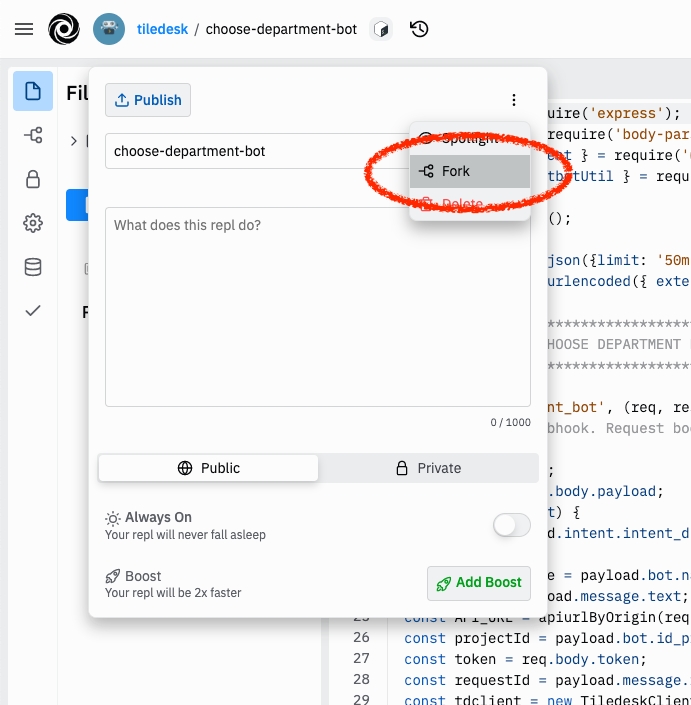Viewport: 691px width, 705px height.
Task: Click the Replit logo icon
Action: pos(64,30)
